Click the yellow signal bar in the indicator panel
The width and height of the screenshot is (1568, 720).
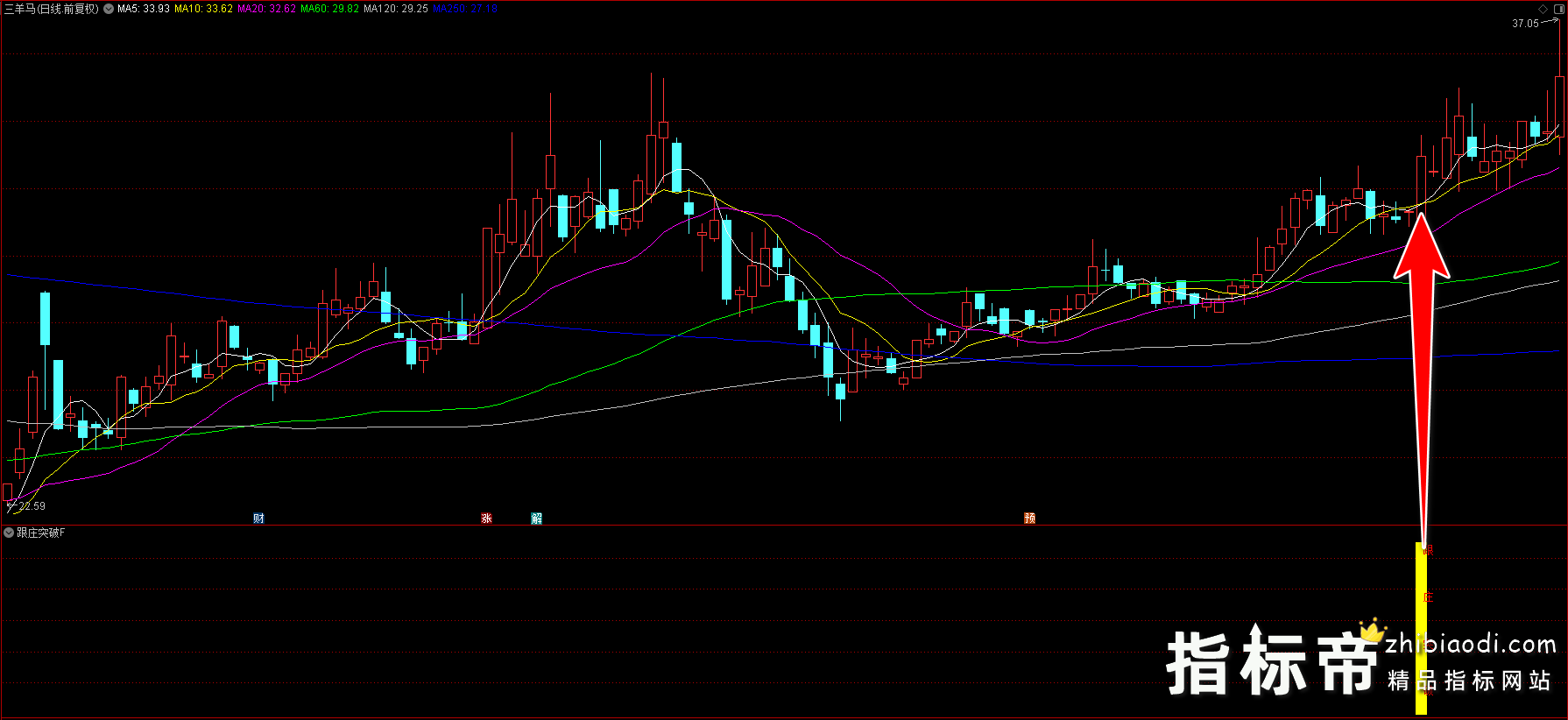[x=1421, y=629]
